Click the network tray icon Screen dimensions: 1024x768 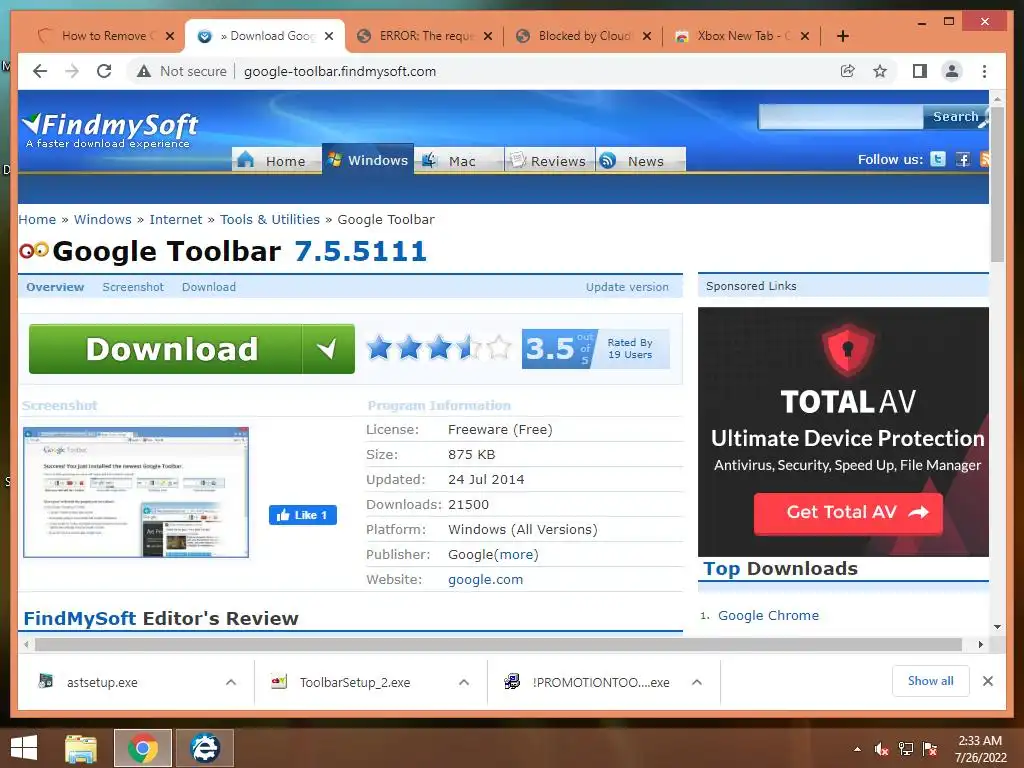coord(906,749)
